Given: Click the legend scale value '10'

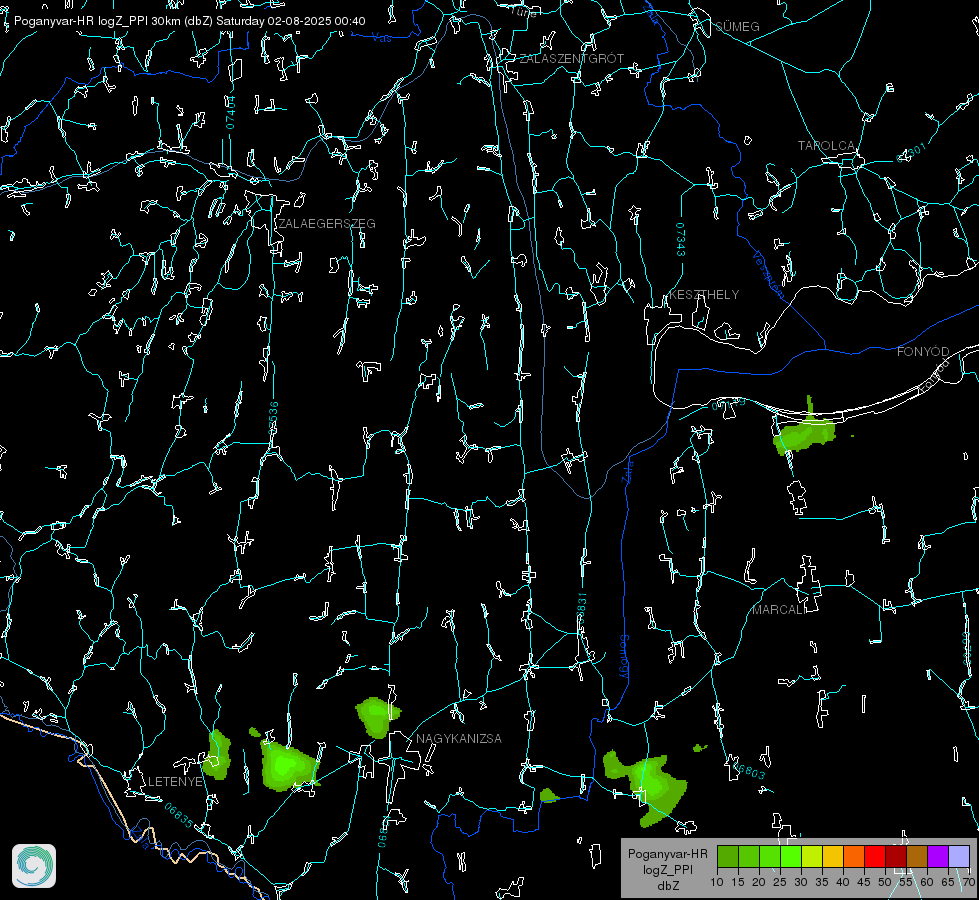Looking at the screenshot, I should coord(717,882).
